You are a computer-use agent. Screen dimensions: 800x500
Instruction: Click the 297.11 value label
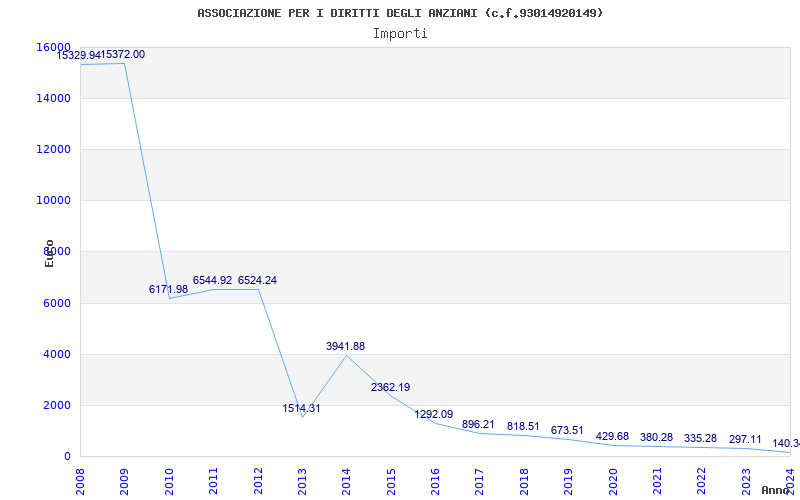[745, 440]
